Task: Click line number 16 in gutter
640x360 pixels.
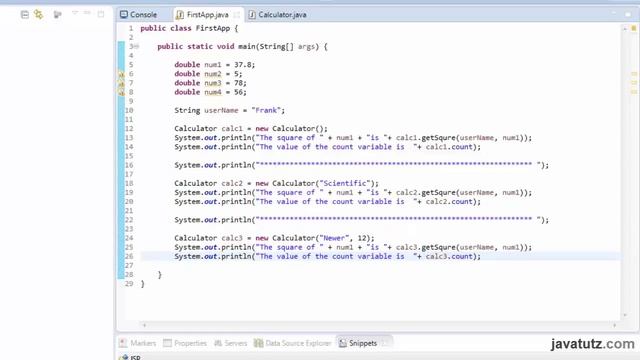Action: click(x=129, y=165)
